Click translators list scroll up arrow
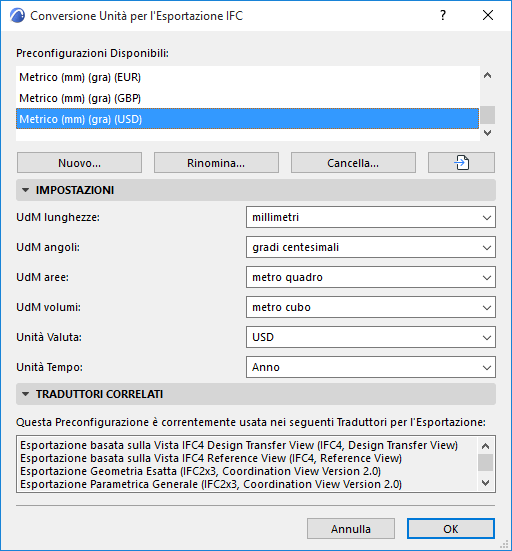The height and width of the screenshot is (551, 512). 486,446
